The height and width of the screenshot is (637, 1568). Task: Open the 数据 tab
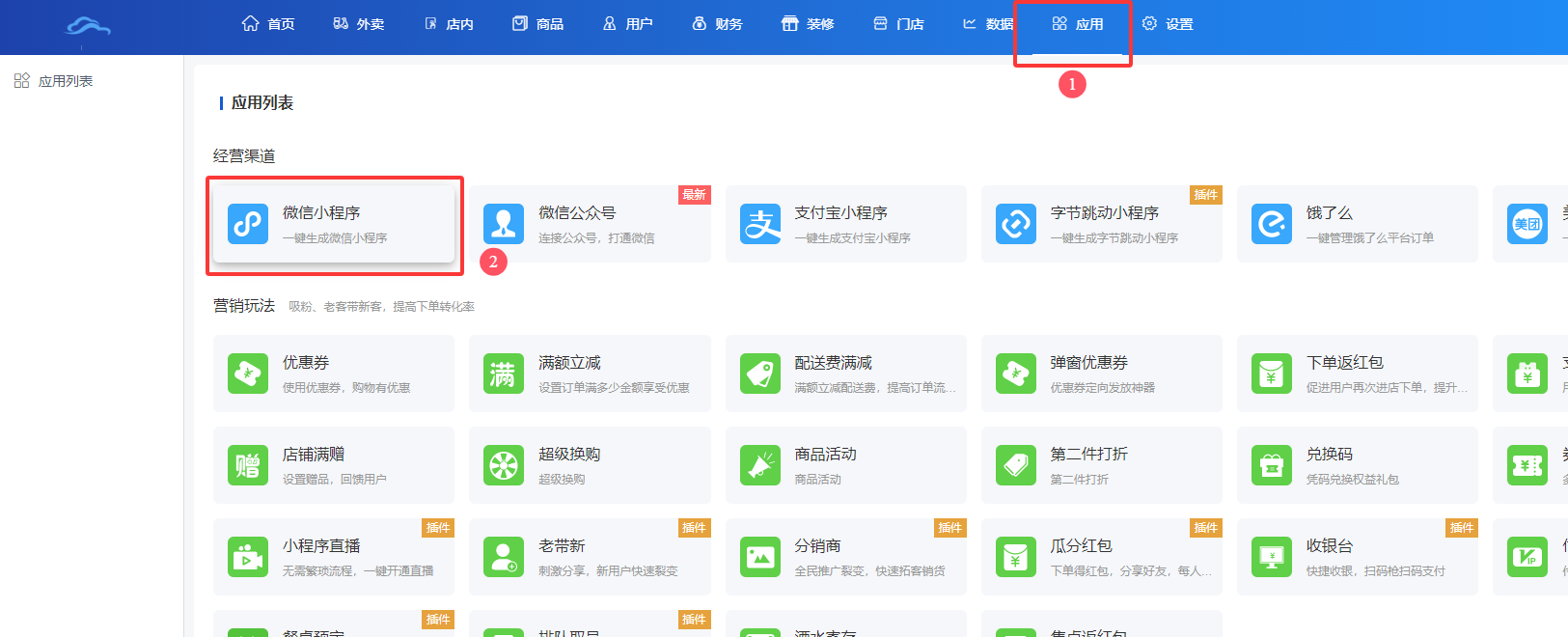click(988, 24)
